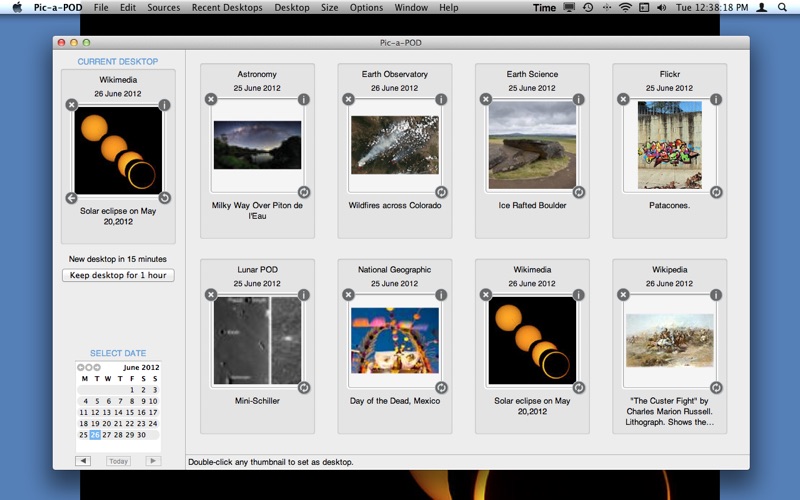
Task: Click the previous day arrow button below calendar
Action: pyautogui.click(x=83, y=461)
